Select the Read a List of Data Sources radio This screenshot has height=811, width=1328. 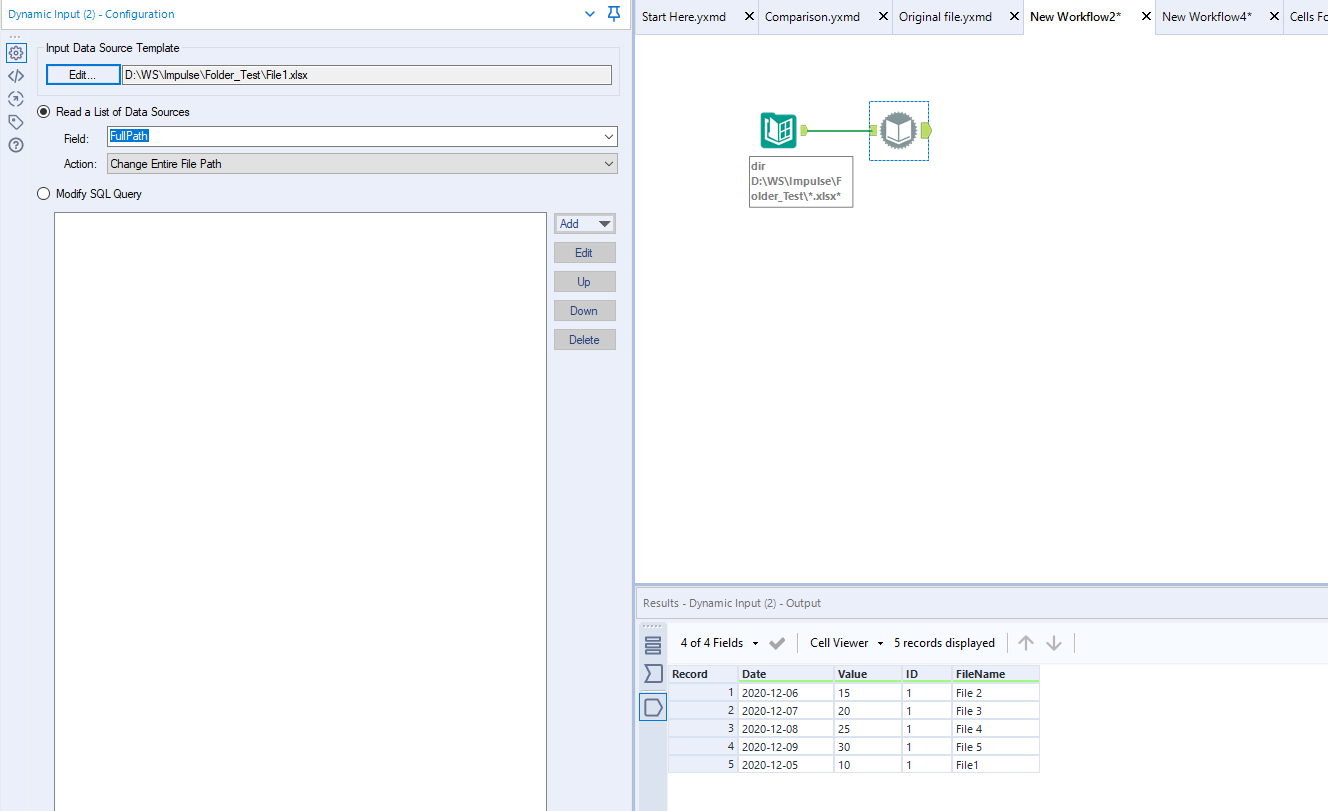[43, 111]
